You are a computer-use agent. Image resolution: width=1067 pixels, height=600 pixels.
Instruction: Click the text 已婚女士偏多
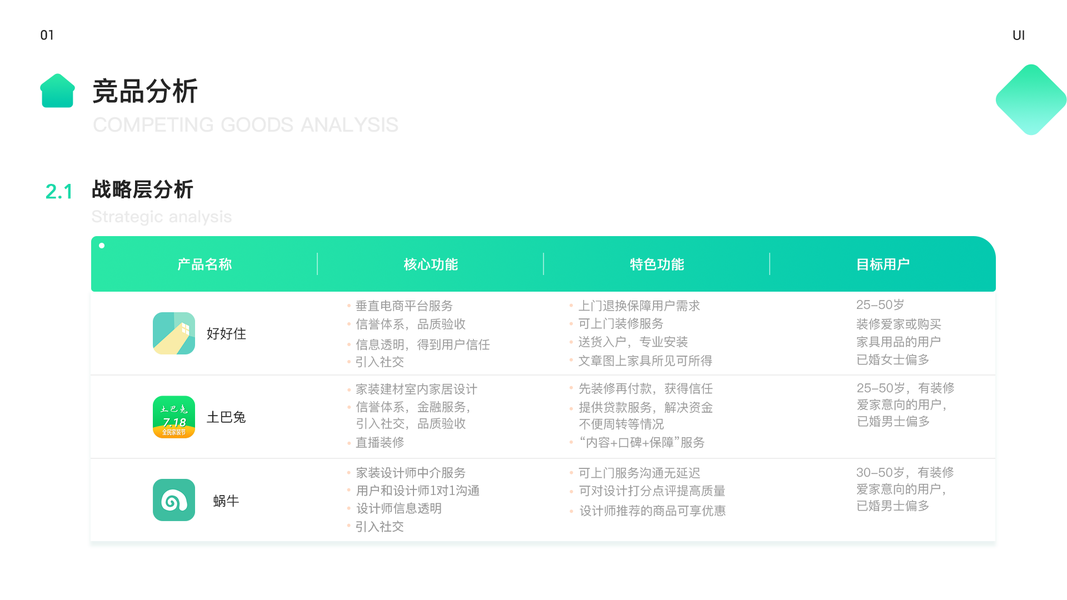pyautogui.click(x=893, y=359)
